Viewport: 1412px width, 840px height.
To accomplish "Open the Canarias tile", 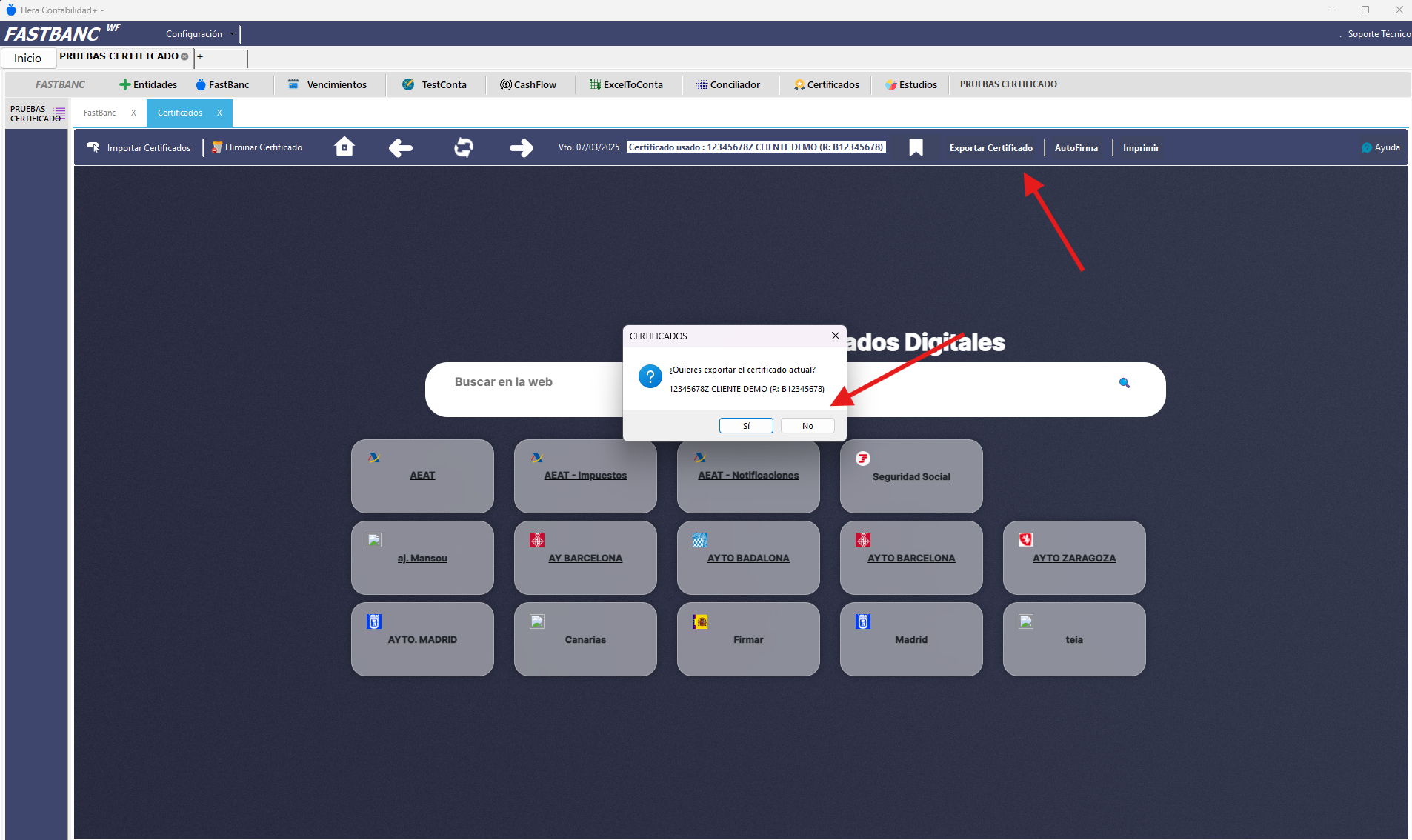I will click(x=585, y=639).
